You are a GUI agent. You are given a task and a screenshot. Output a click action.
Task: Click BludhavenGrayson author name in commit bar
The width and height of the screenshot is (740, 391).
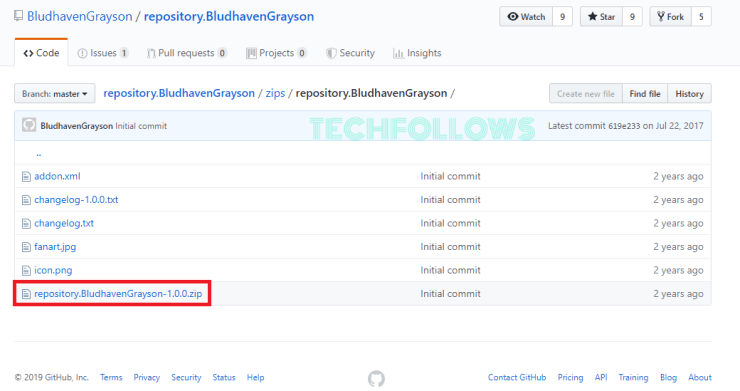point(76,126)
